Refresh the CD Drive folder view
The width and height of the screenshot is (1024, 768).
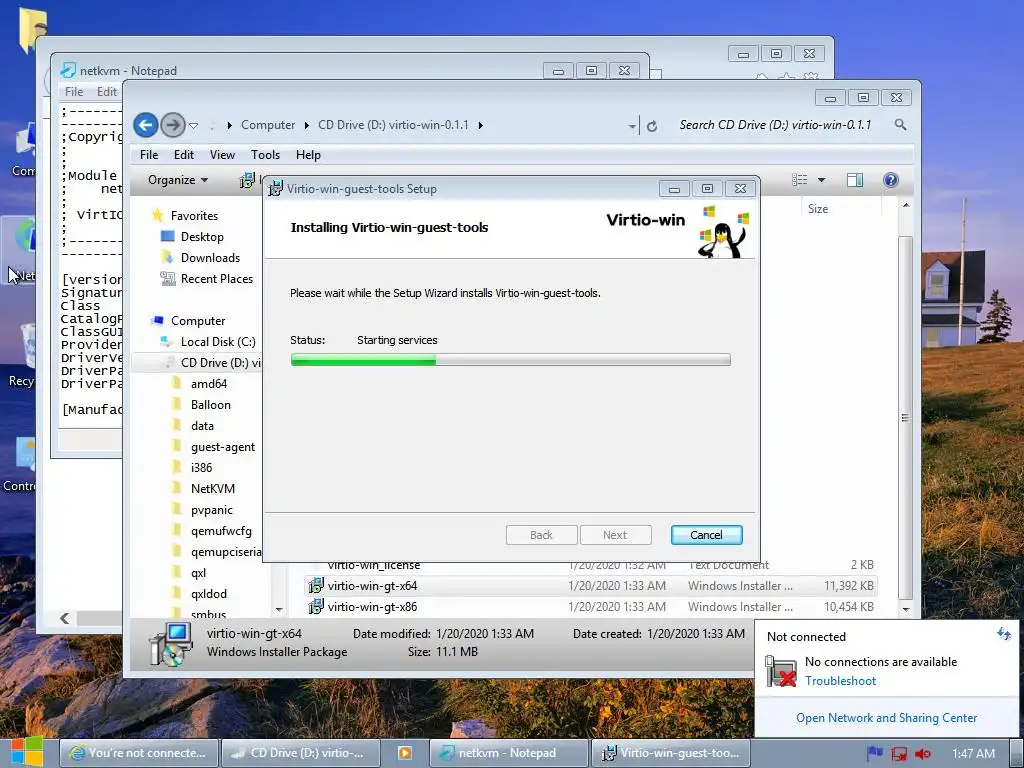(652, 125)
